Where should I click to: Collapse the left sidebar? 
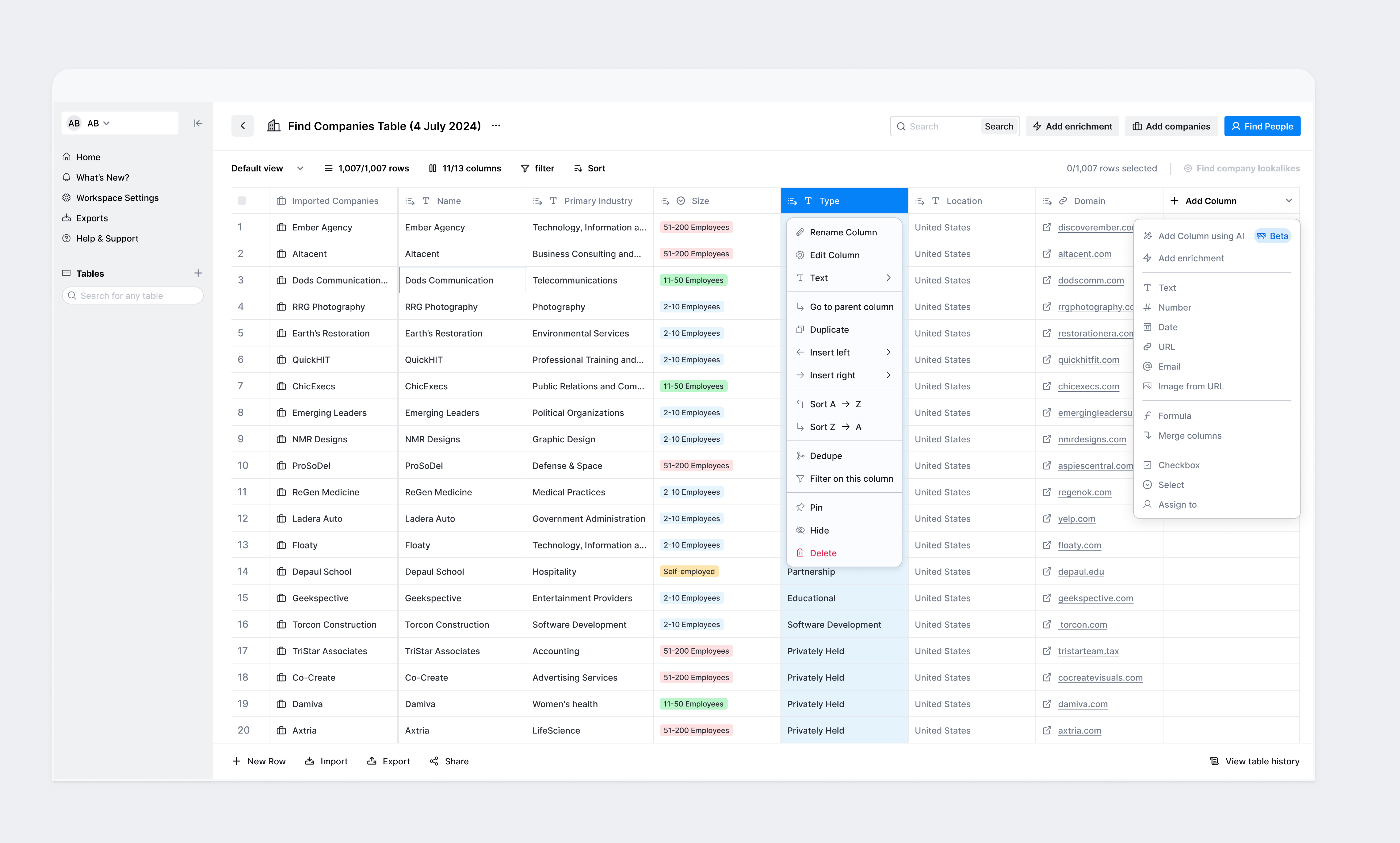[x=198, y=123]
